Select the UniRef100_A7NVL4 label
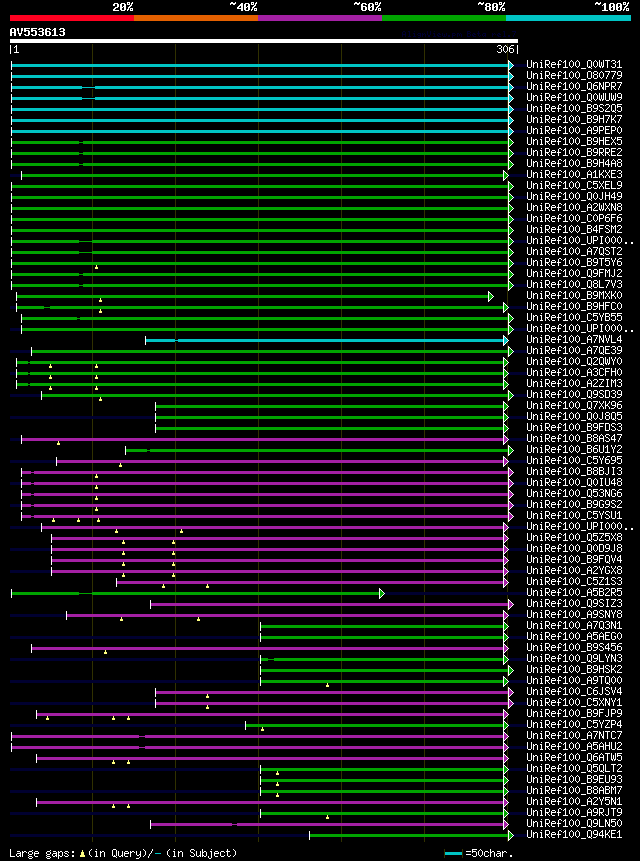640x861 pixels. click(574, 340)
